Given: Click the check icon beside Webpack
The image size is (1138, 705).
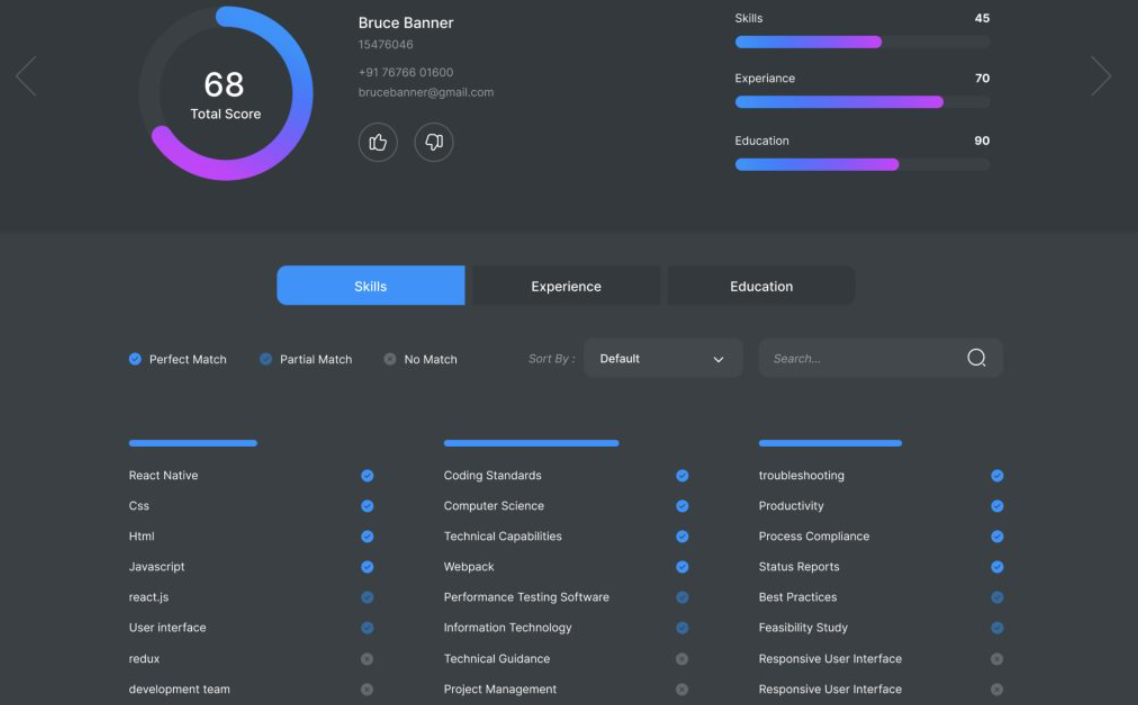Looking at the screenshot, I should (682, 567).
